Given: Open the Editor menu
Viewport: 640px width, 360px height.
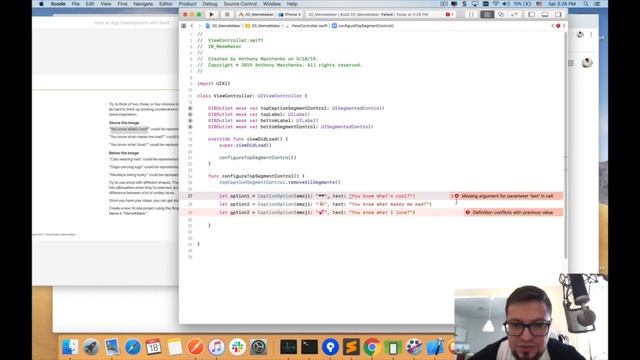Looking at the screenshot, I should pyautogui.click(x=165, y=4).
